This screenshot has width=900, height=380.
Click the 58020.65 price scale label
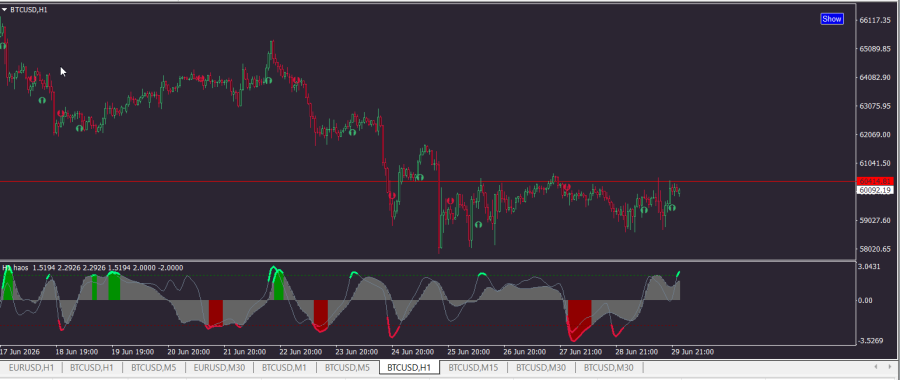pyautogui.click(x=875, y=249)
